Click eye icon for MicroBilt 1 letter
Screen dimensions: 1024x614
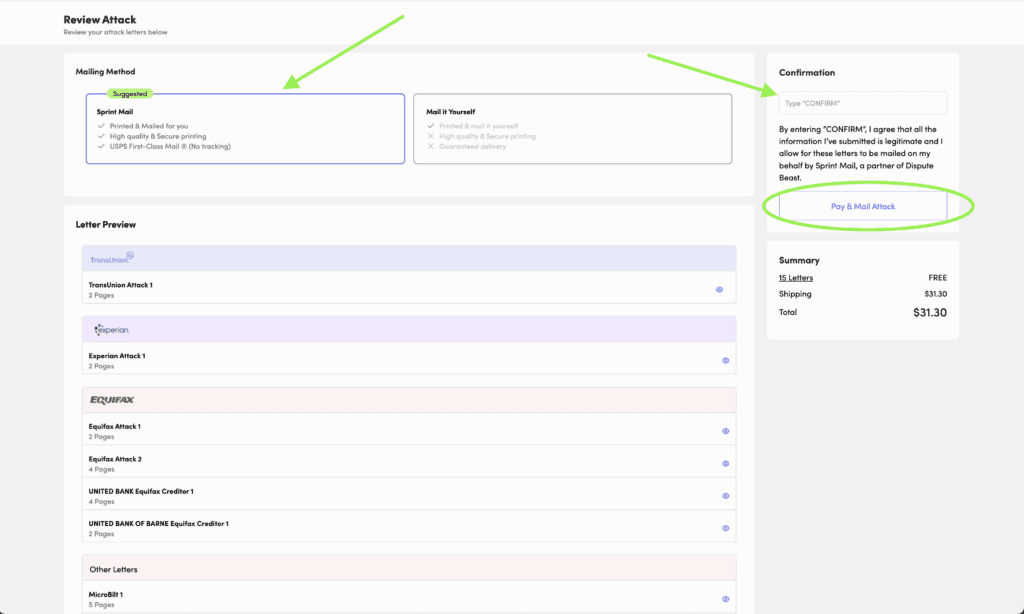pyautogui.click(x=725, y=599)
